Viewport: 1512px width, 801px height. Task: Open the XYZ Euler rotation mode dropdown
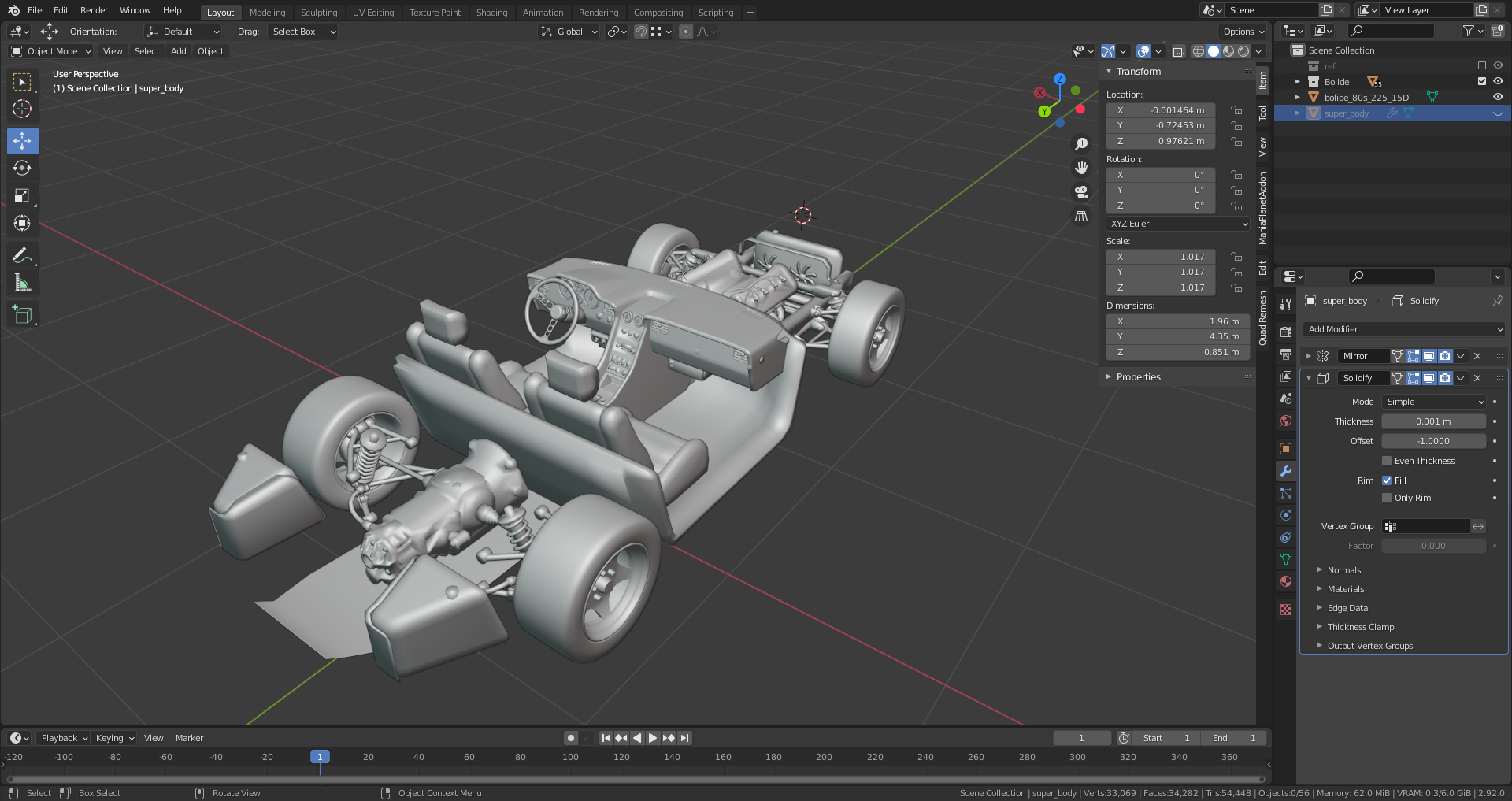tap(1178, 224)
